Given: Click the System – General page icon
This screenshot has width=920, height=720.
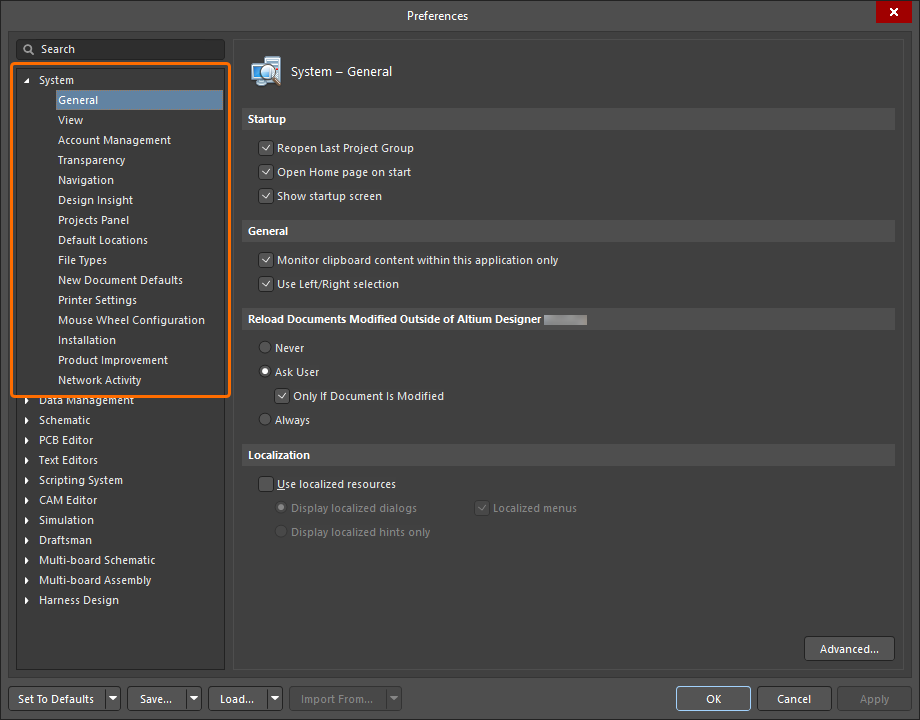Looking at the screenshot, I should coord(266,72).
